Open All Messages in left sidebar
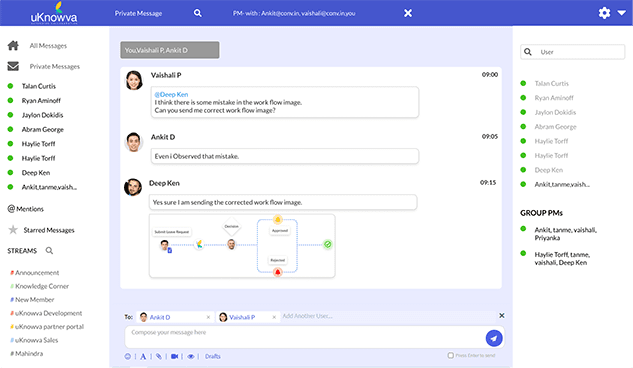This screenshot has width=633, height=368. (48, 46)
